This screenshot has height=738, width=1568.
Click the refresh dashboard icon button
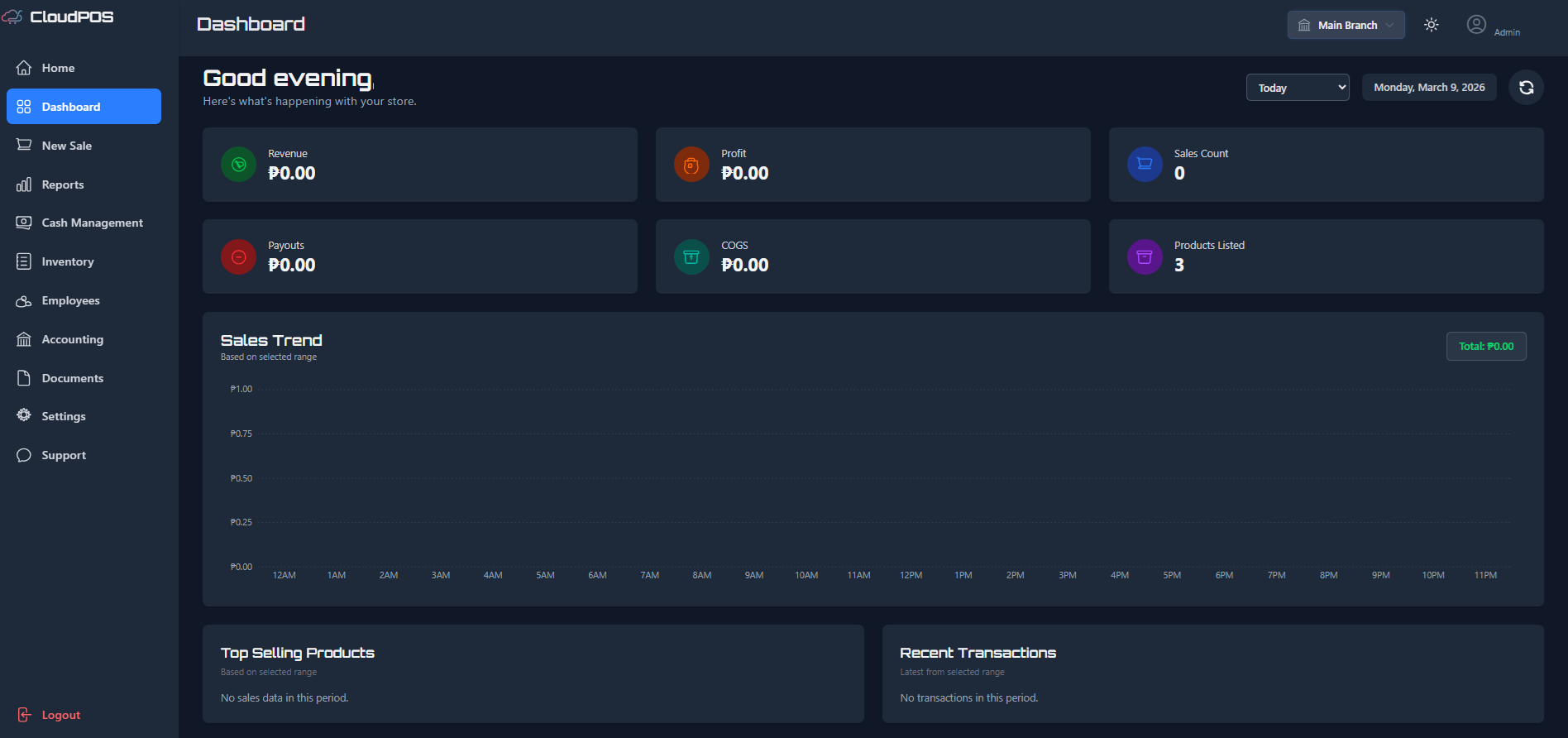[x=1526, y=88]
